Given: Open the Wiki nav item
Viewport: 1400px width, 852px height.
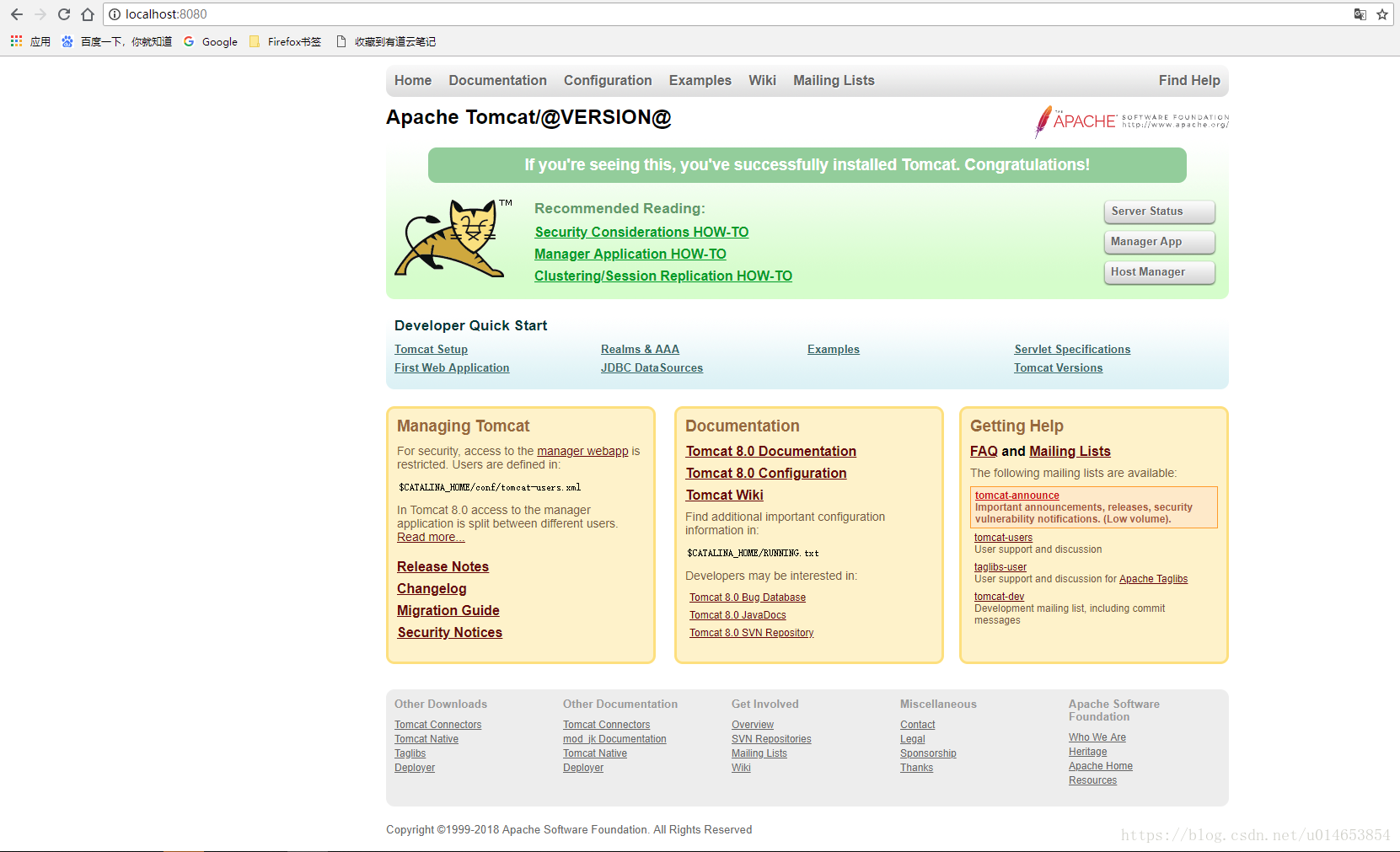Looking at the screenshot, I should 762,80.
